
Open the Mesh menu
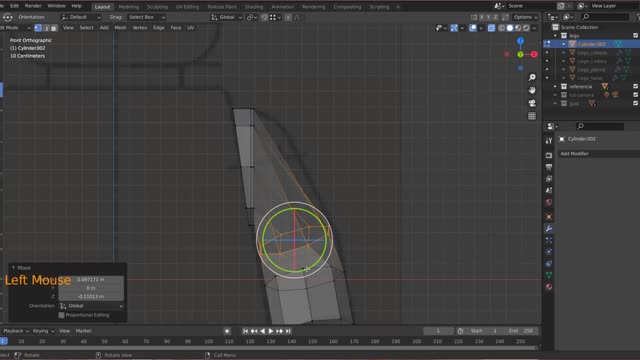coord(120,28)
